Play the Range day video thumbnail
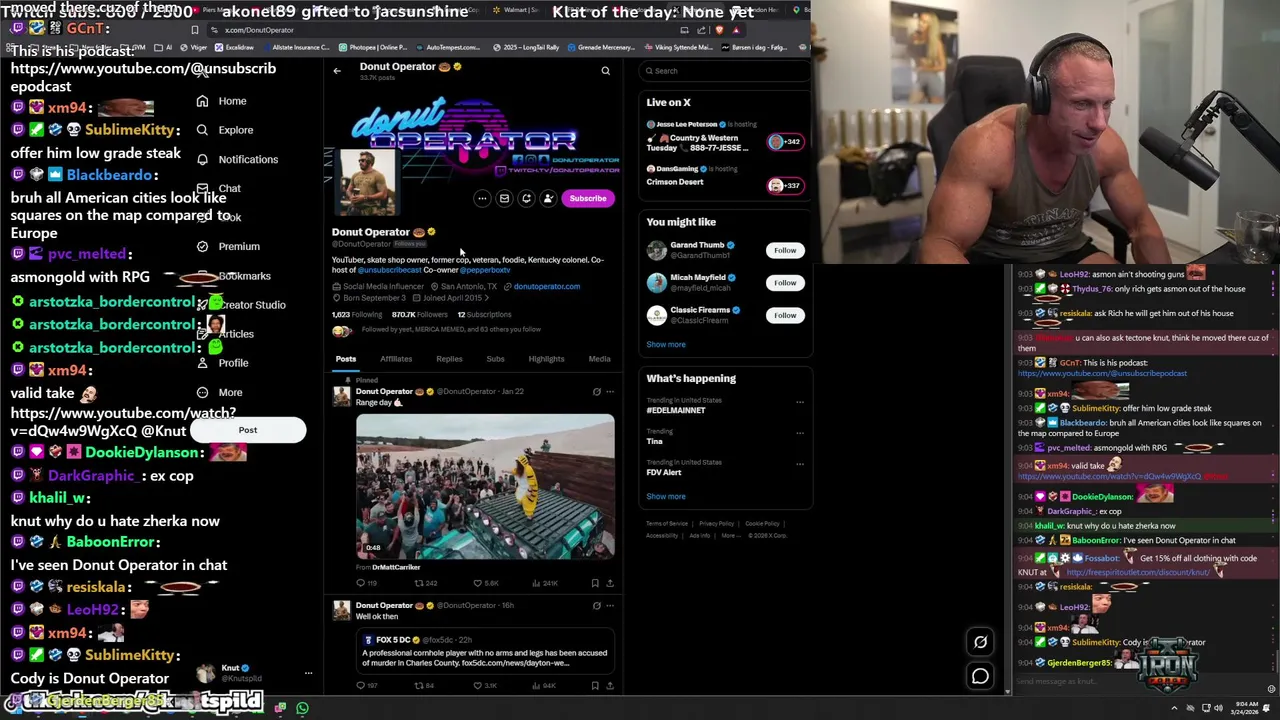This screenshot has height=720, width=1280. 485,487
